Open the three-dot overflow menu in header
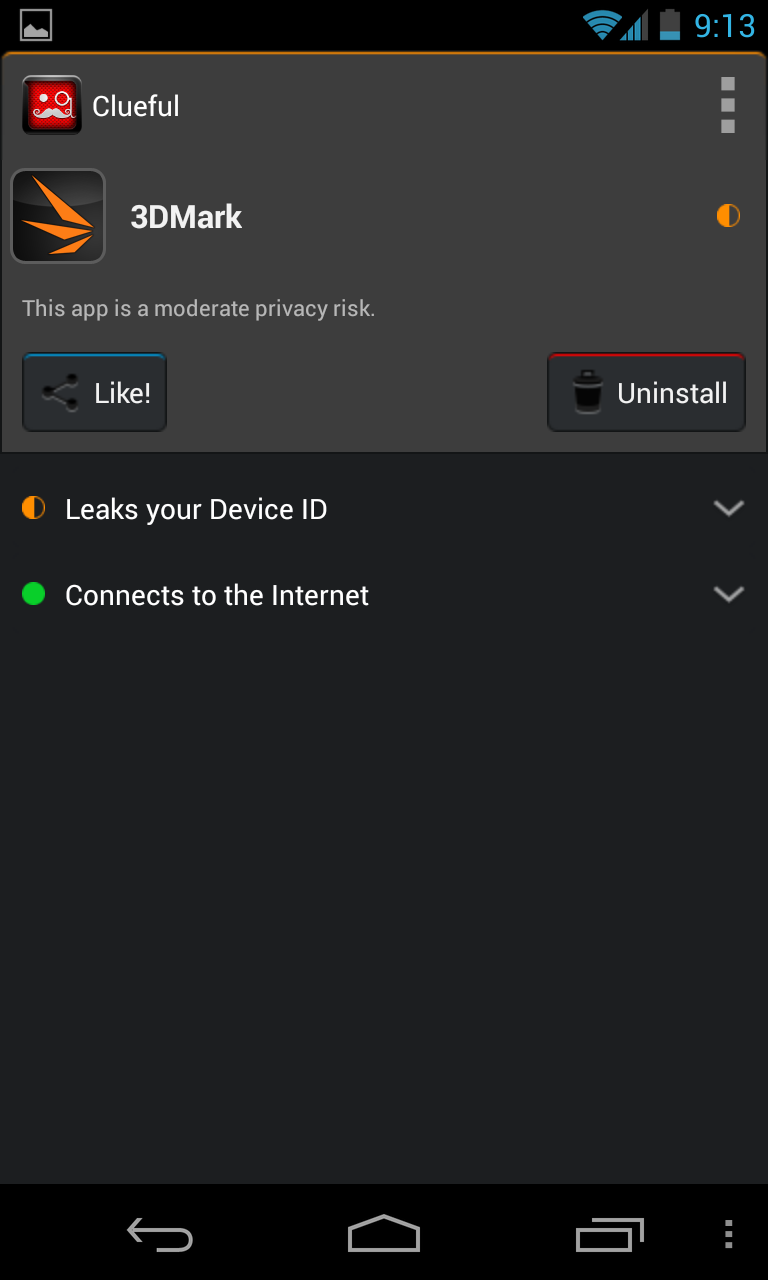 [x=727, y=106]
